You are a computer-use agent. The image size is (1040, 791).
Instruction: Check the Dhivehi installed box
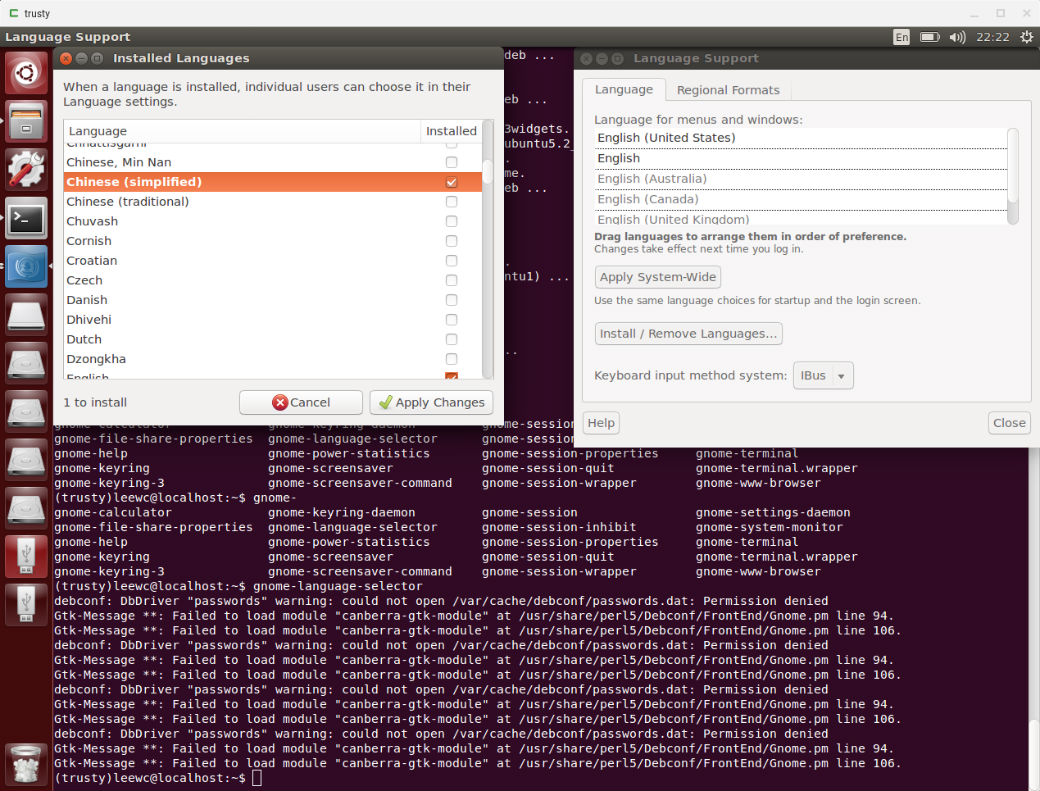[451, 320]
